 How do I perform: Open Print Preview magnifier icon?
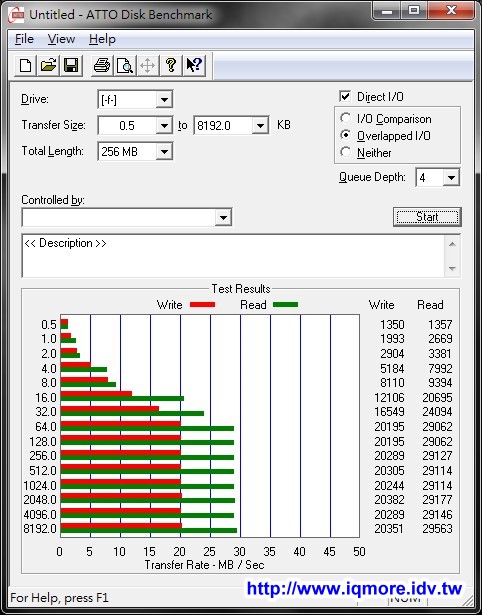[x=125, y=65]
